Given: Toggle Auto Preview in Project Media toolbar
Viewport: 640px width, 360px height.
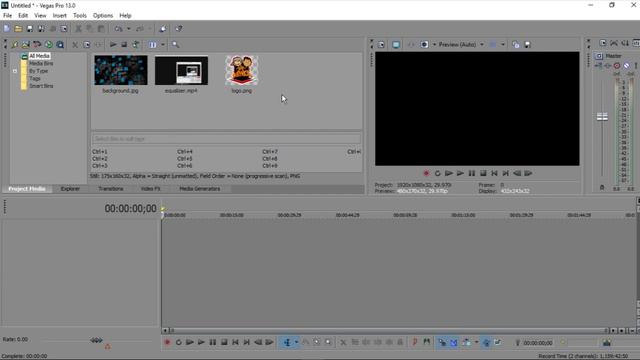Looking at the screenshot, I should coord(135,44).
